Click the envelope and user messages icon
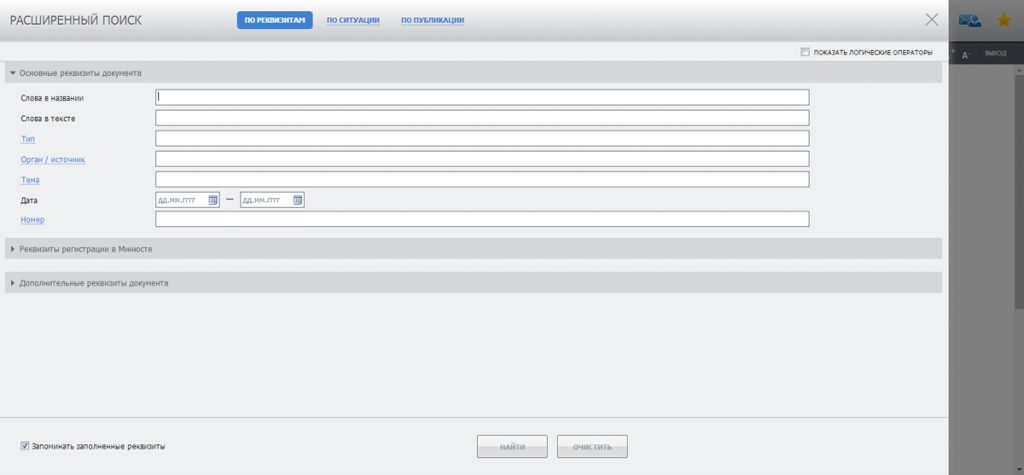The width and height of the screenshot is (1024, 475). (x=969, y=20)
